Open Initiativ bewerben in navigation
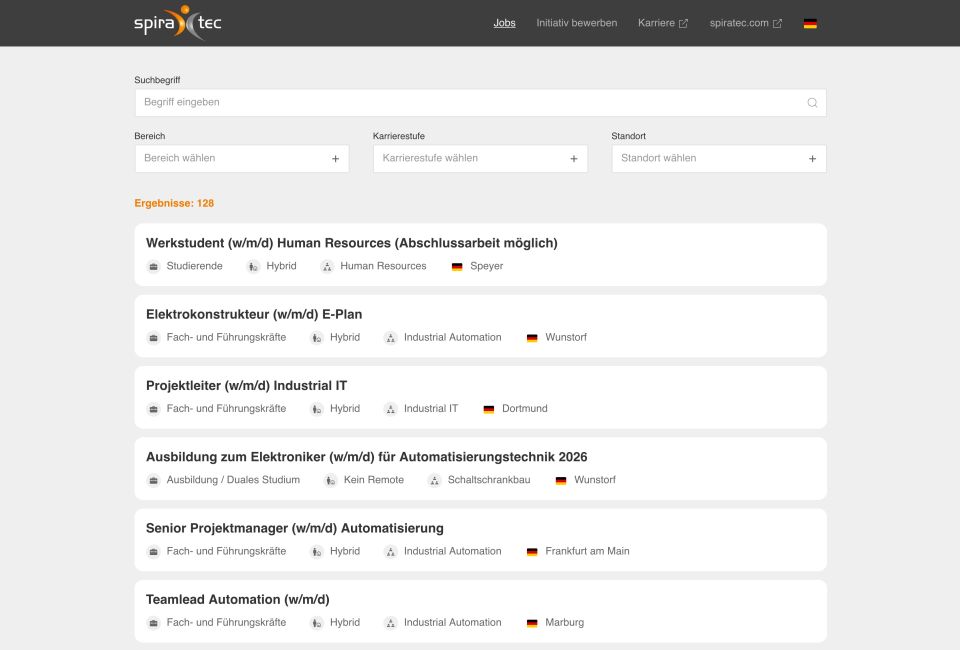Image resolution: width=960 pixels, height=650 pixels. point(577,23)
